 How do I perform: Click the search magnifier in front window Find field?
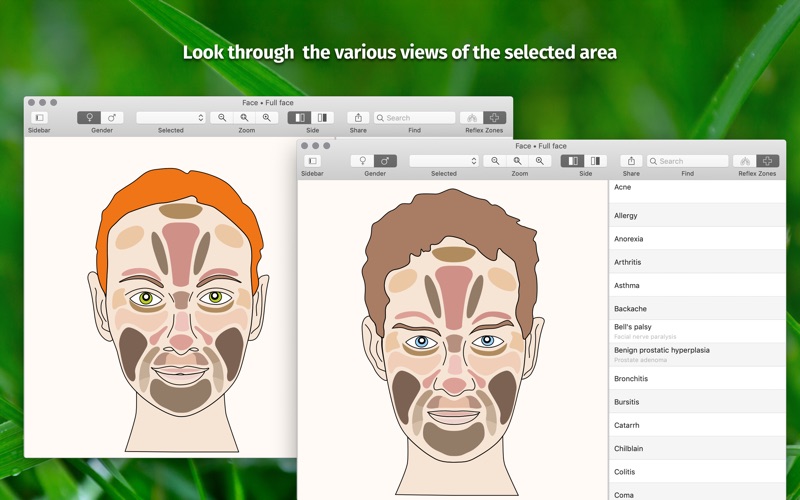(x=654, y=161)
